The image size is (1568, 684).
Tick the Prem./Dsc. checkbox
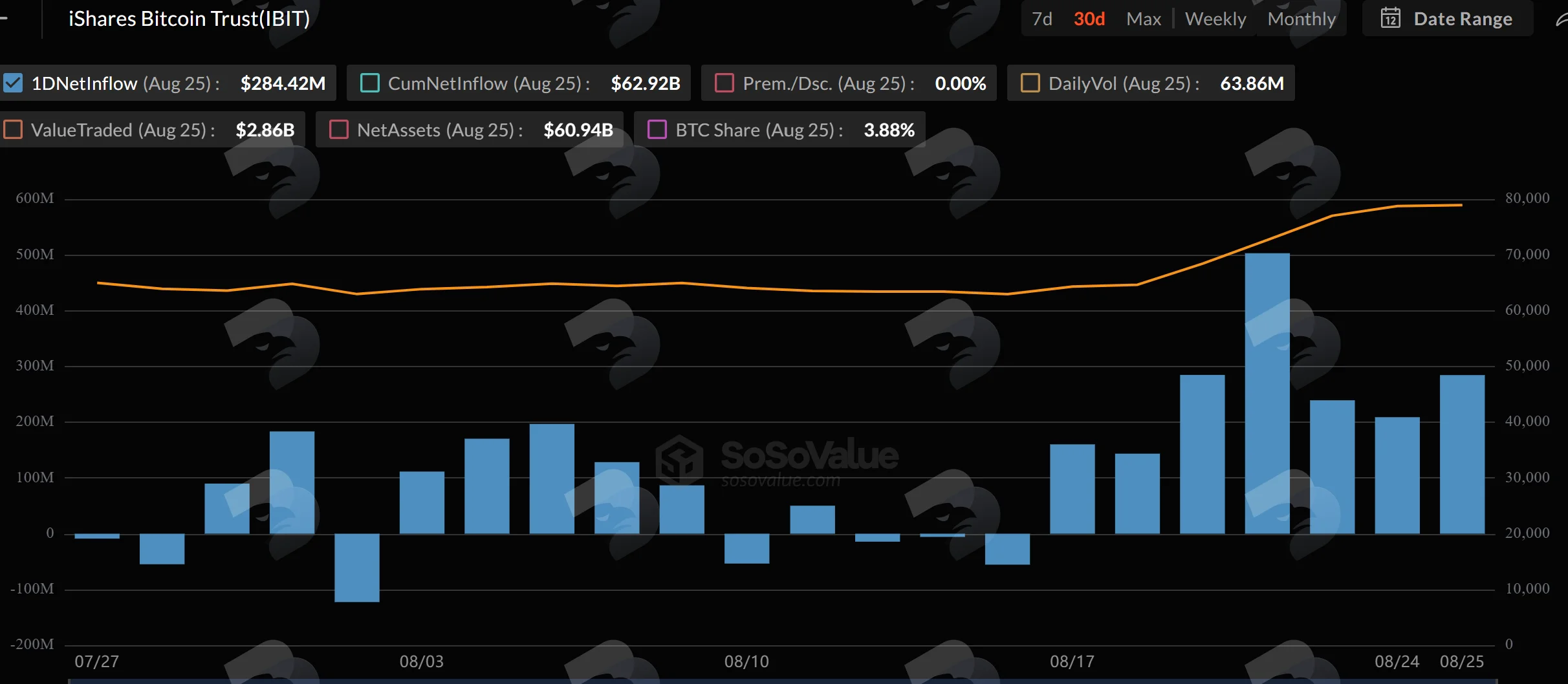(x=724, y=83)
